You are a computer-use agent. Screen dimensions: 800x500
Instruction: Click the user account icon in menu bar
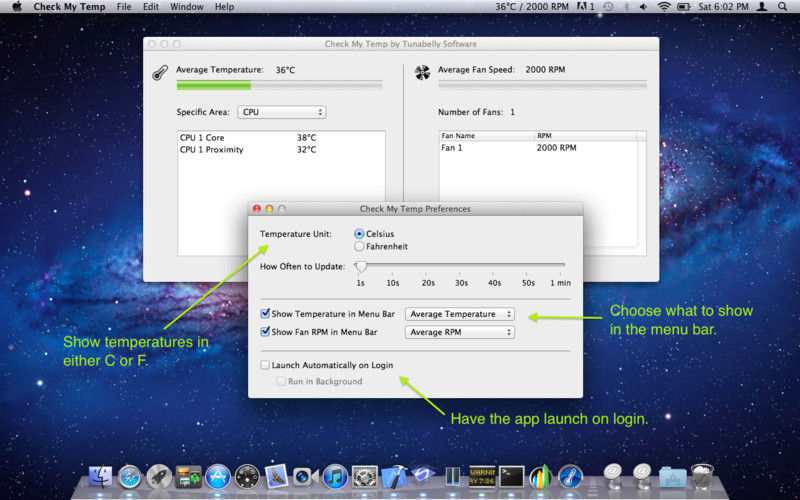pos(762,7)
